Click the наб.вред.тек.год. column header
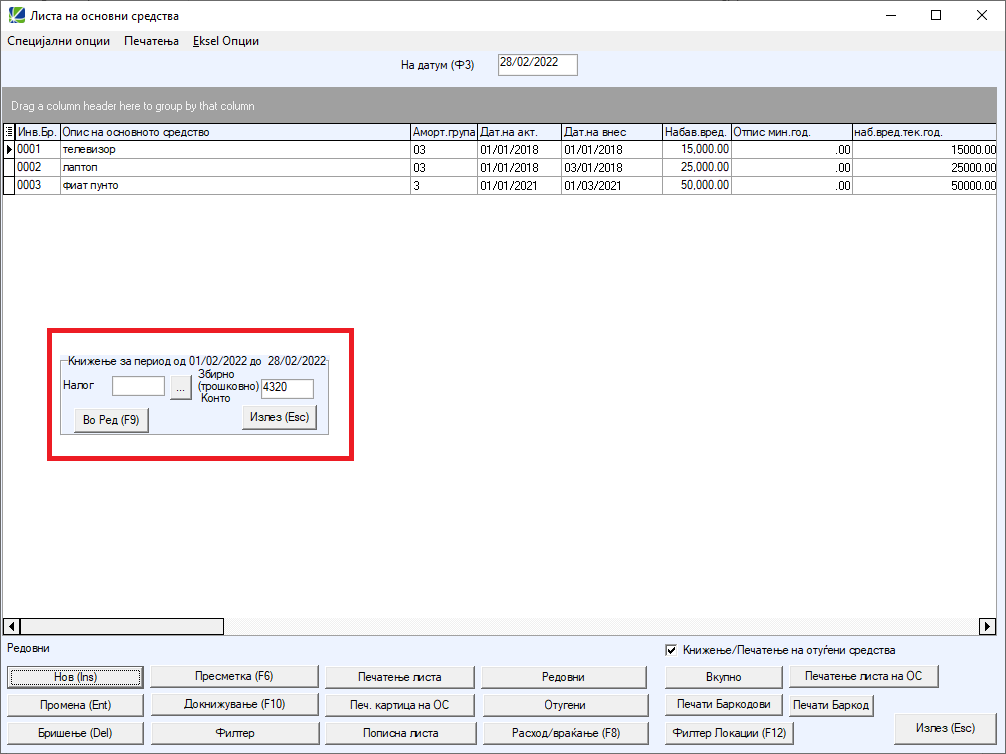Screen dimensions: 1006x754 [925, 132]
